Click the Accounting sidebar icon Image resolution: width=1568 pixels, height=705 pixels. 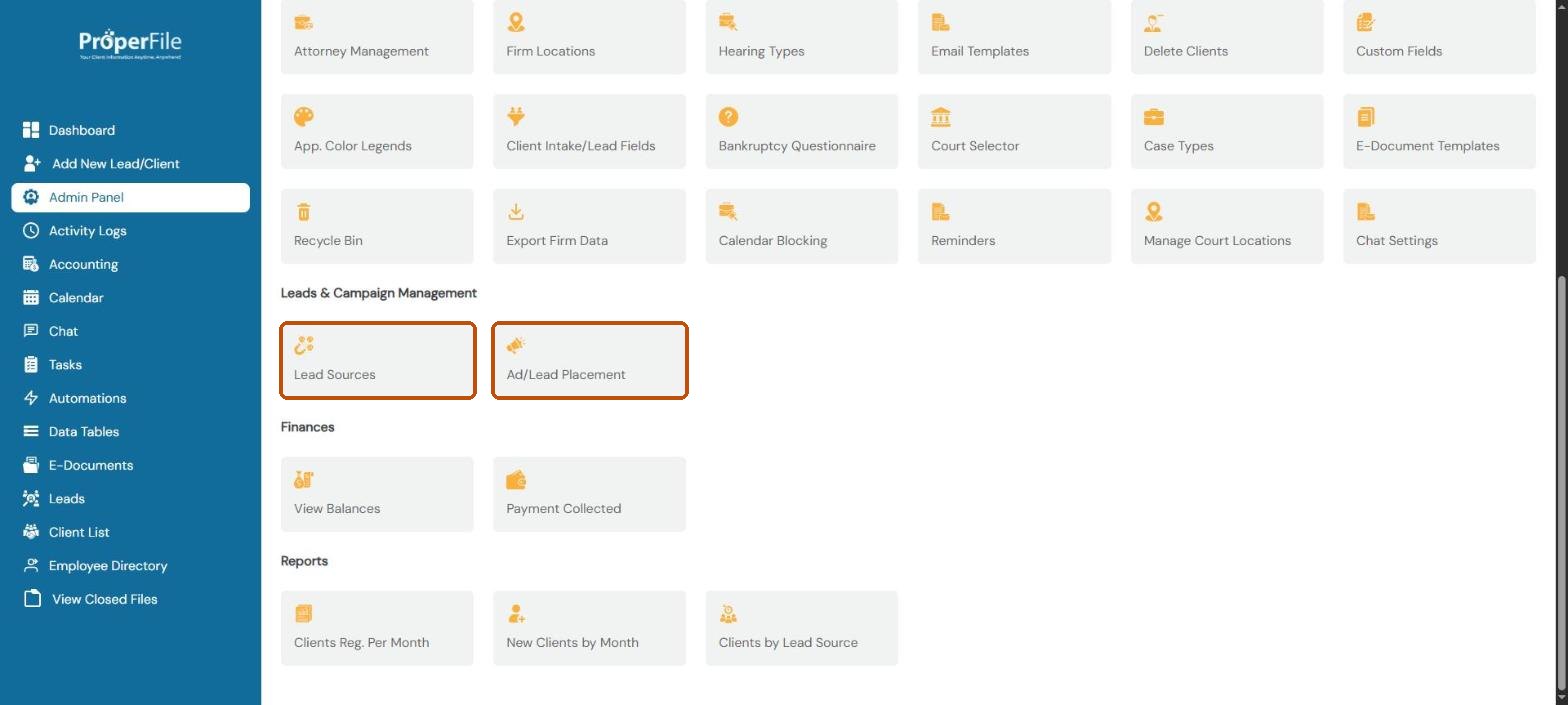point(31,264)
